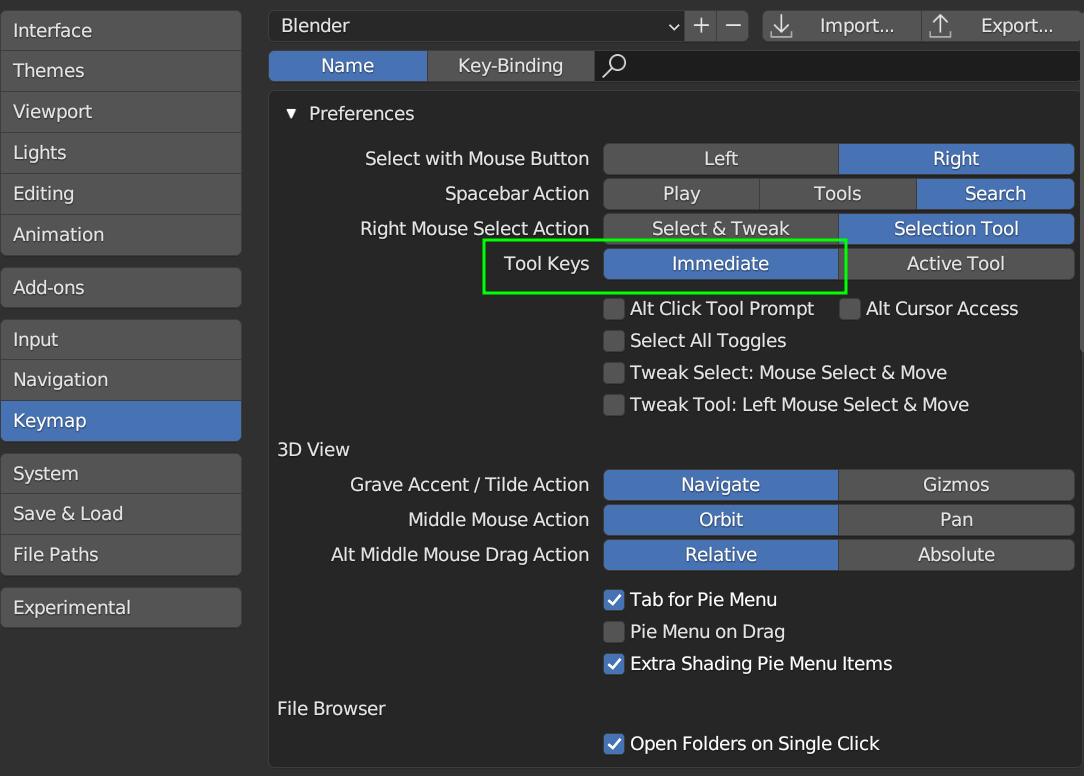Uncheck Open Folders on Single Click
This screenshot has height=776, width=1084.
[613, 743]
